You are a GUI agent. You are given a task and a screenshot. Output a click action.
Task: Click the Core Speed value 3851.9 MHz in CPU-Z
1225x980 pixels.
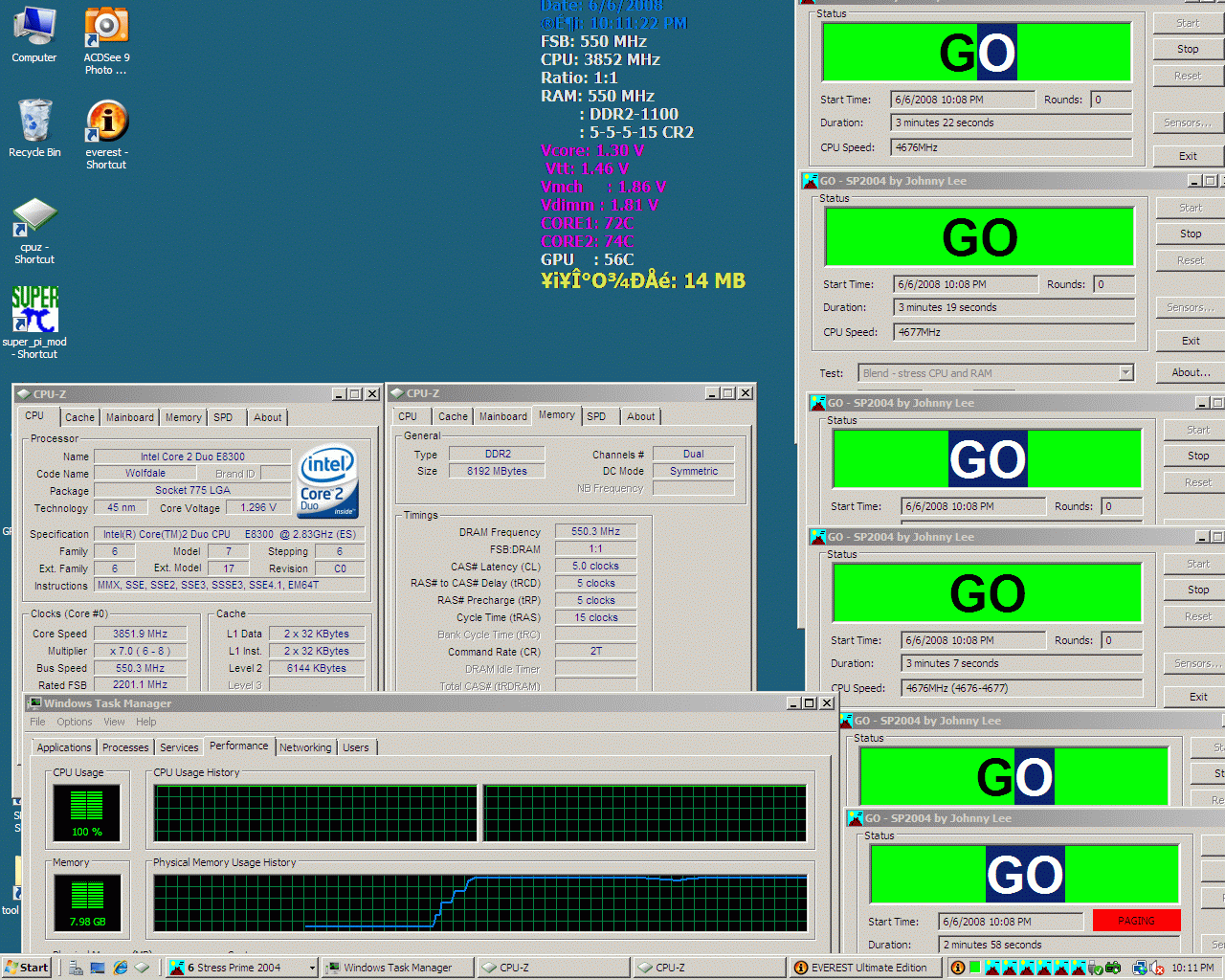(140, 634)
